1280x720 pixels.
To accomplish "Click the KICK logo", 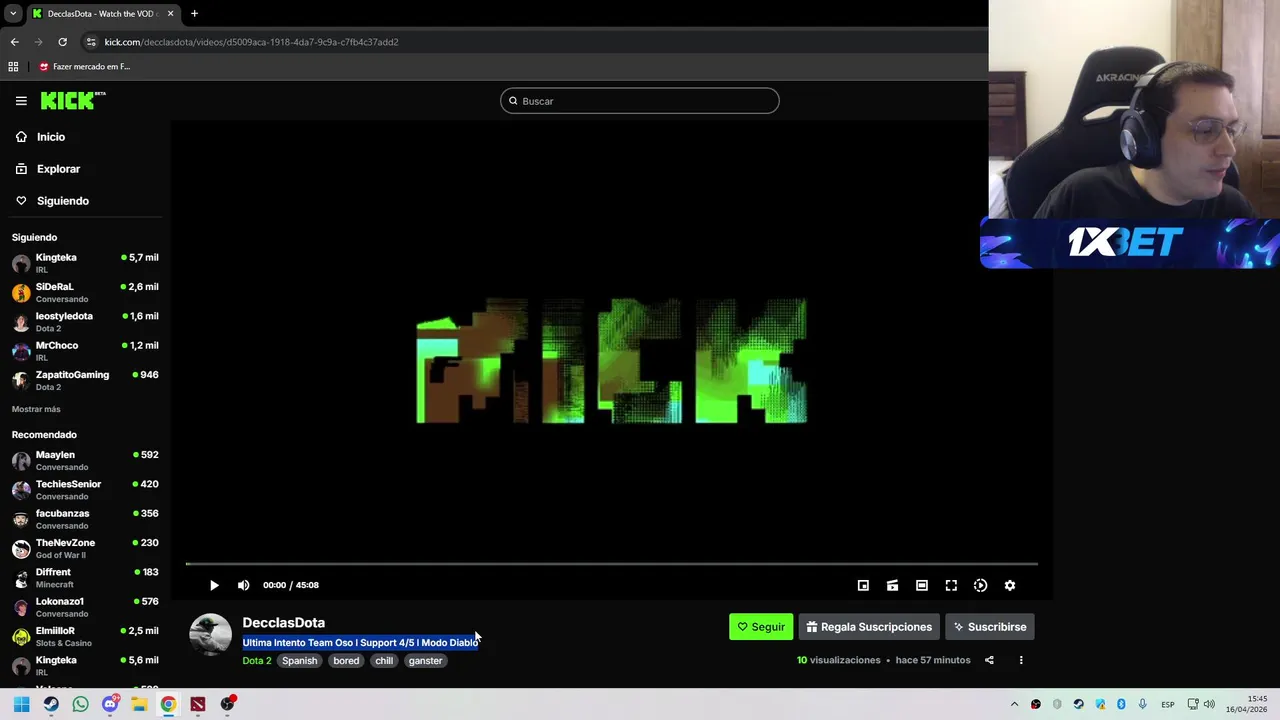I will (x=73, y=100).
